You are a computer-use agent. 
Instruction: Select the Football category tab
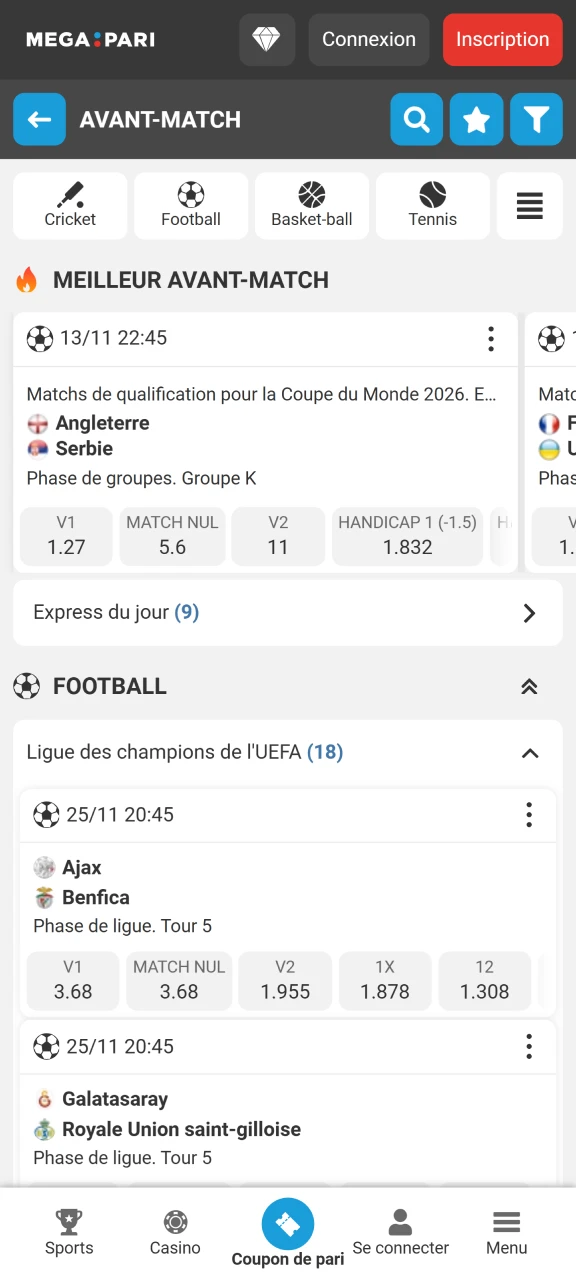191,206
